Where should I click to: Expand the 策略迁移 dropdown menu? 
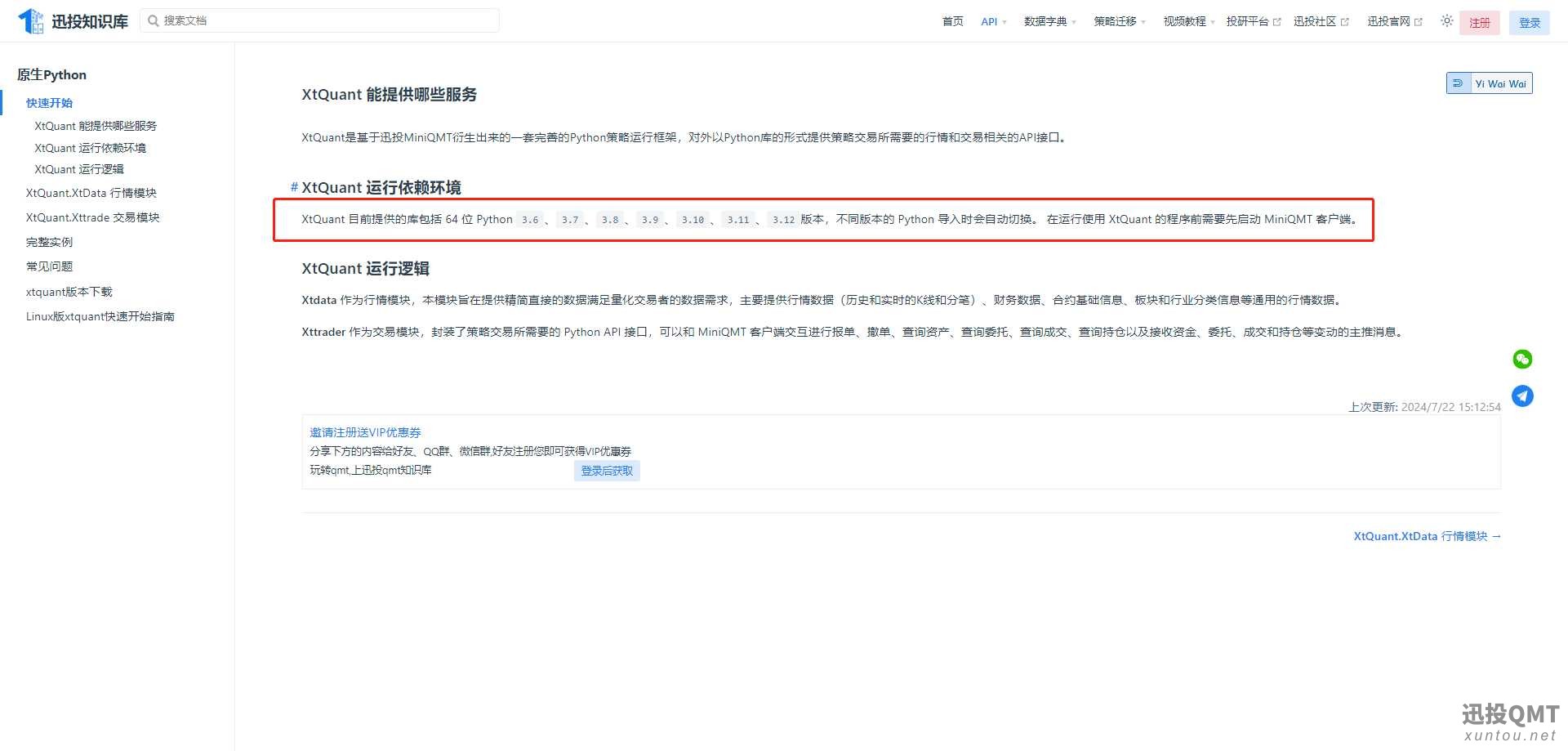pos(1120,22)
